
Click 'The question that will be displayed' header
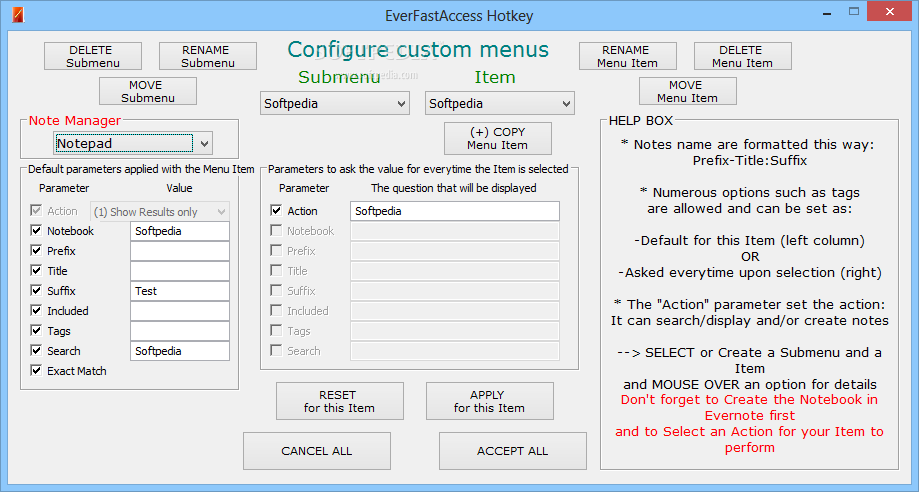(454, 188)
